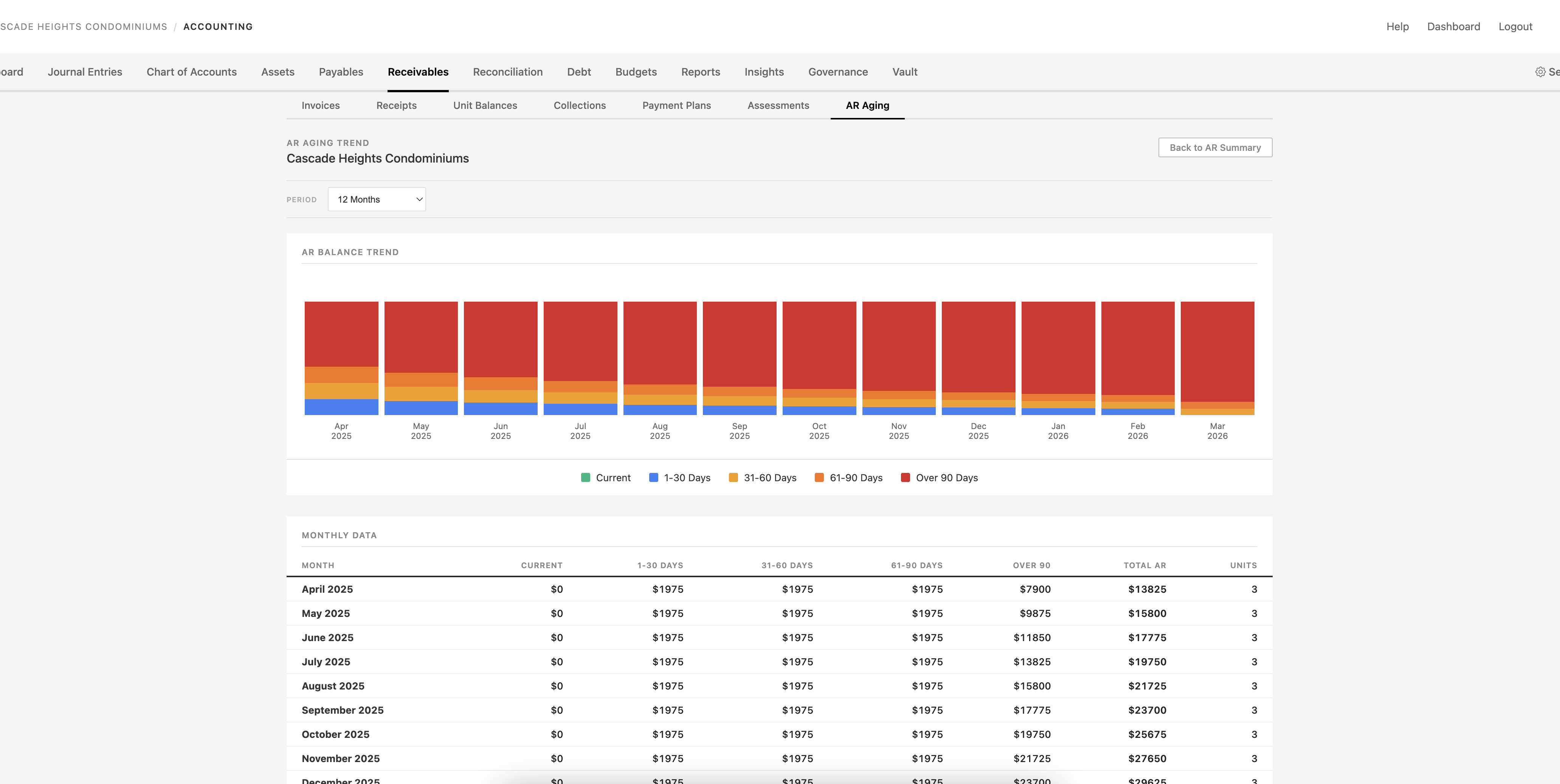Open the Collections sub-tab
This screenshot has height=784, width=1560.
point(579,105)
